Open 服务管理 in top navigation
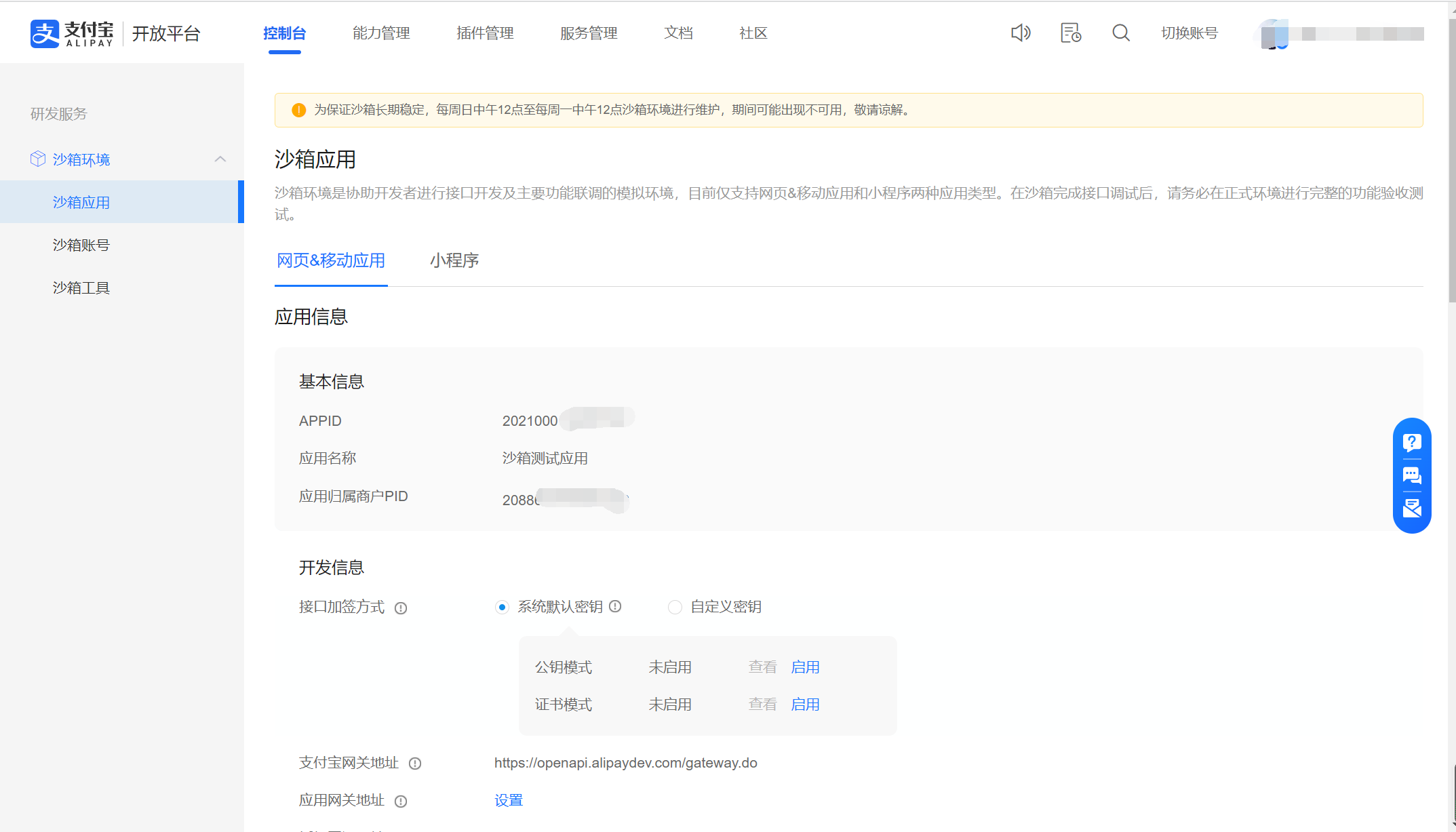1456x832 pixels. (589, 33)
